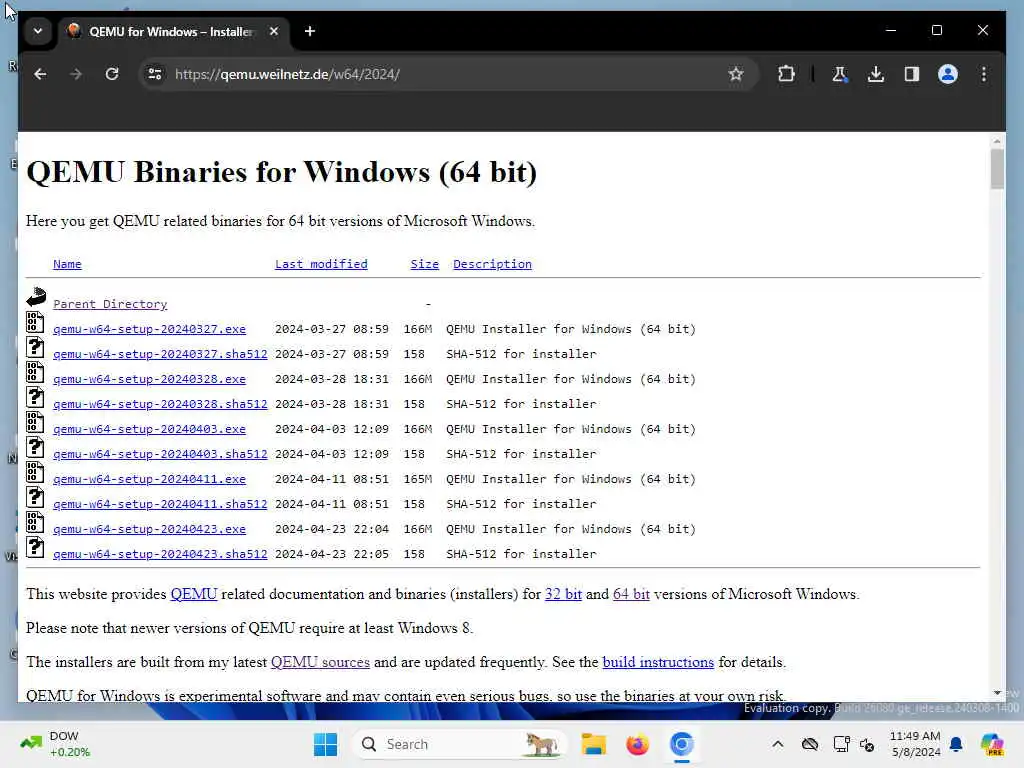
Task: Open the 32 bit binaries link
Action: pyautogui.click(x=563, y=594)
